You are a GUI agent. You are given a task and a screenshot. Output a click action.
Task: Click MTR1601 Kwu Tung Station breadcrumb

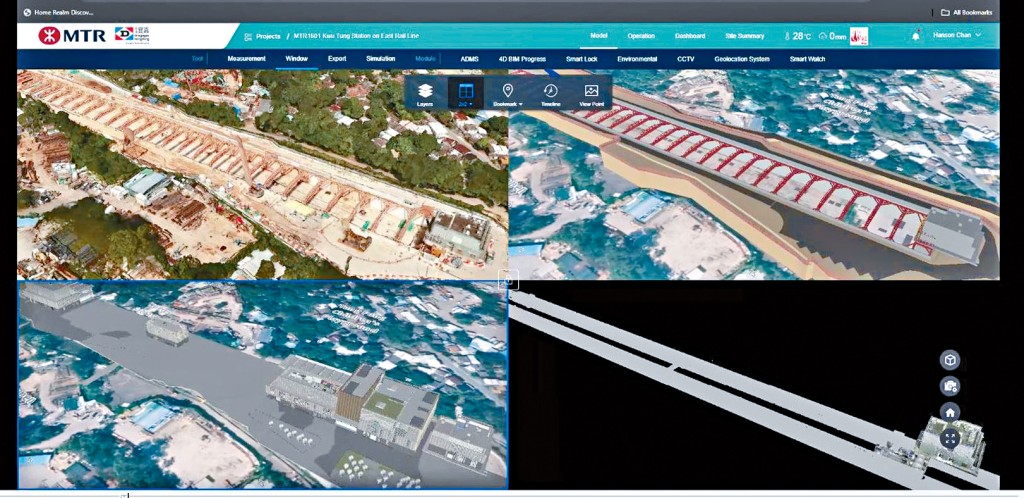[356, 37]
